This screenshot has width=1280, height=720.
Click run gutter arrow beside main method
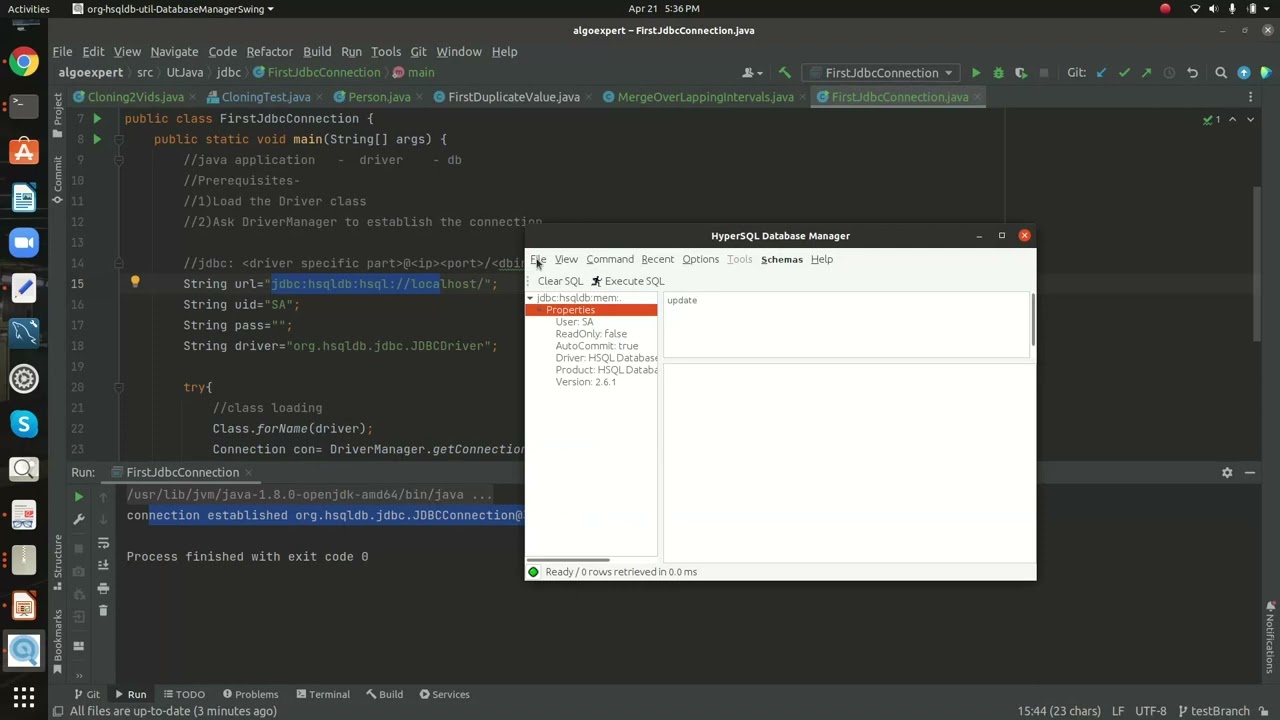(97, 139)
